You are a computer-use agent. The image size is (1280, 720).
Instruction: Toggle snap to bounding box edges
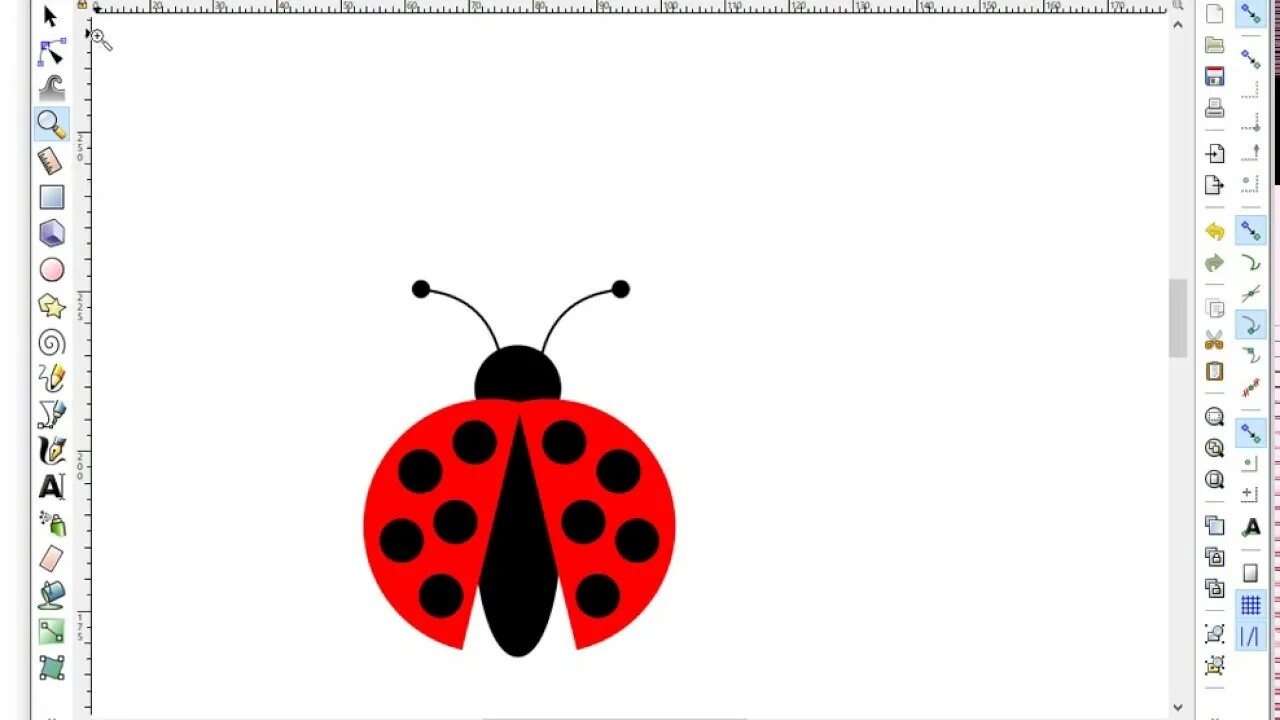[1251, 91]
